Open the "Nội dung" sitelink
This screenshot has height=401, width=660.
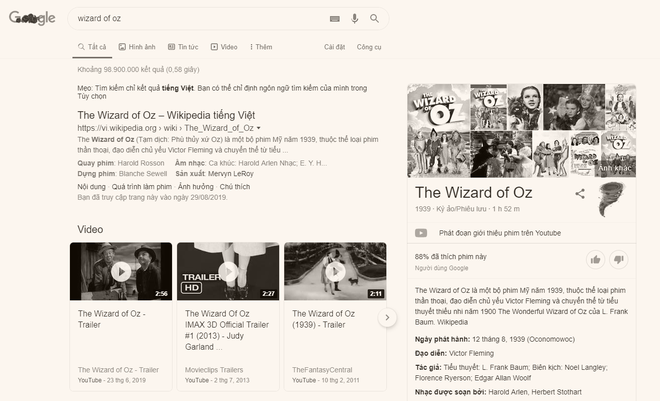(x=91, y=186)
